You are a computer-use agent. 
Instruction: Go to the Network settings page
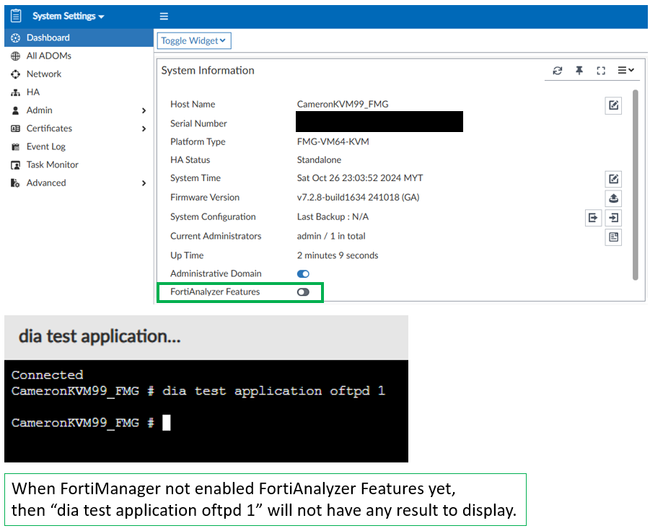click(x=43, y=74)
